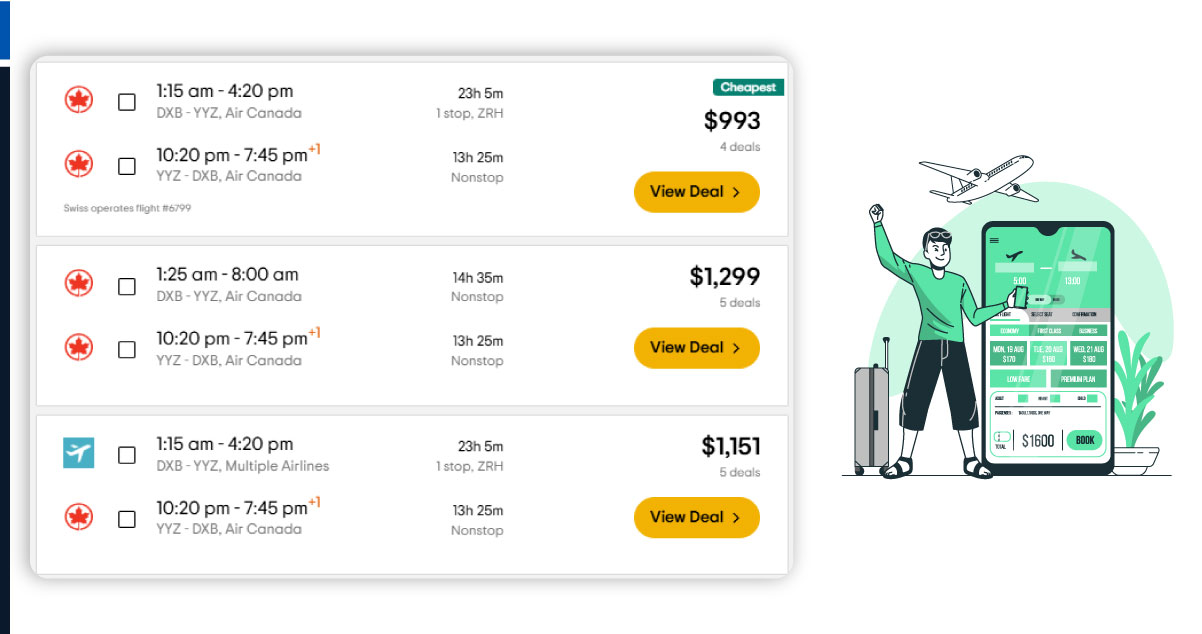1202x634 pixels.
Task: Click Air Canada logo on $1,151 return flight
Action: [78, 517]
